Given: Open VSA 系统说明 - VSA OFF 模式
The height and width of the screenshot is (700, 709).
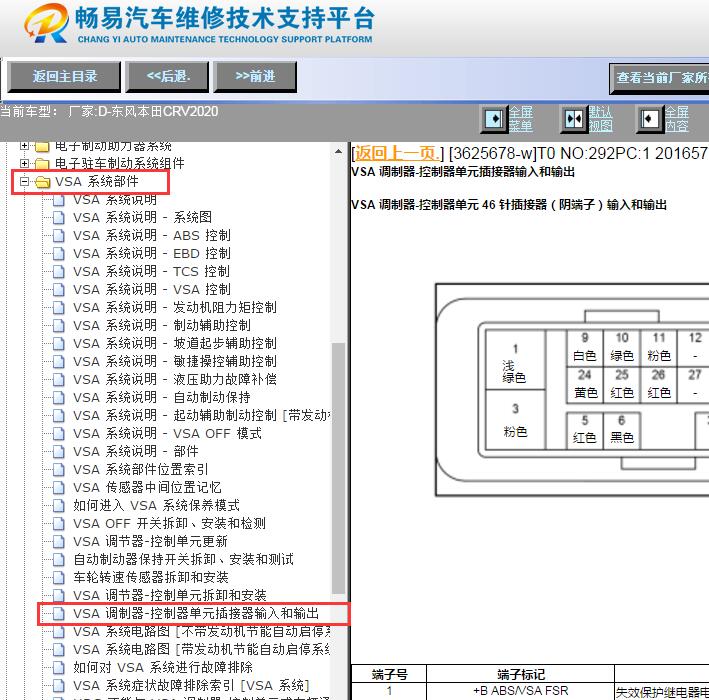Looking at the screenshot, I should (x=167, y=434).
